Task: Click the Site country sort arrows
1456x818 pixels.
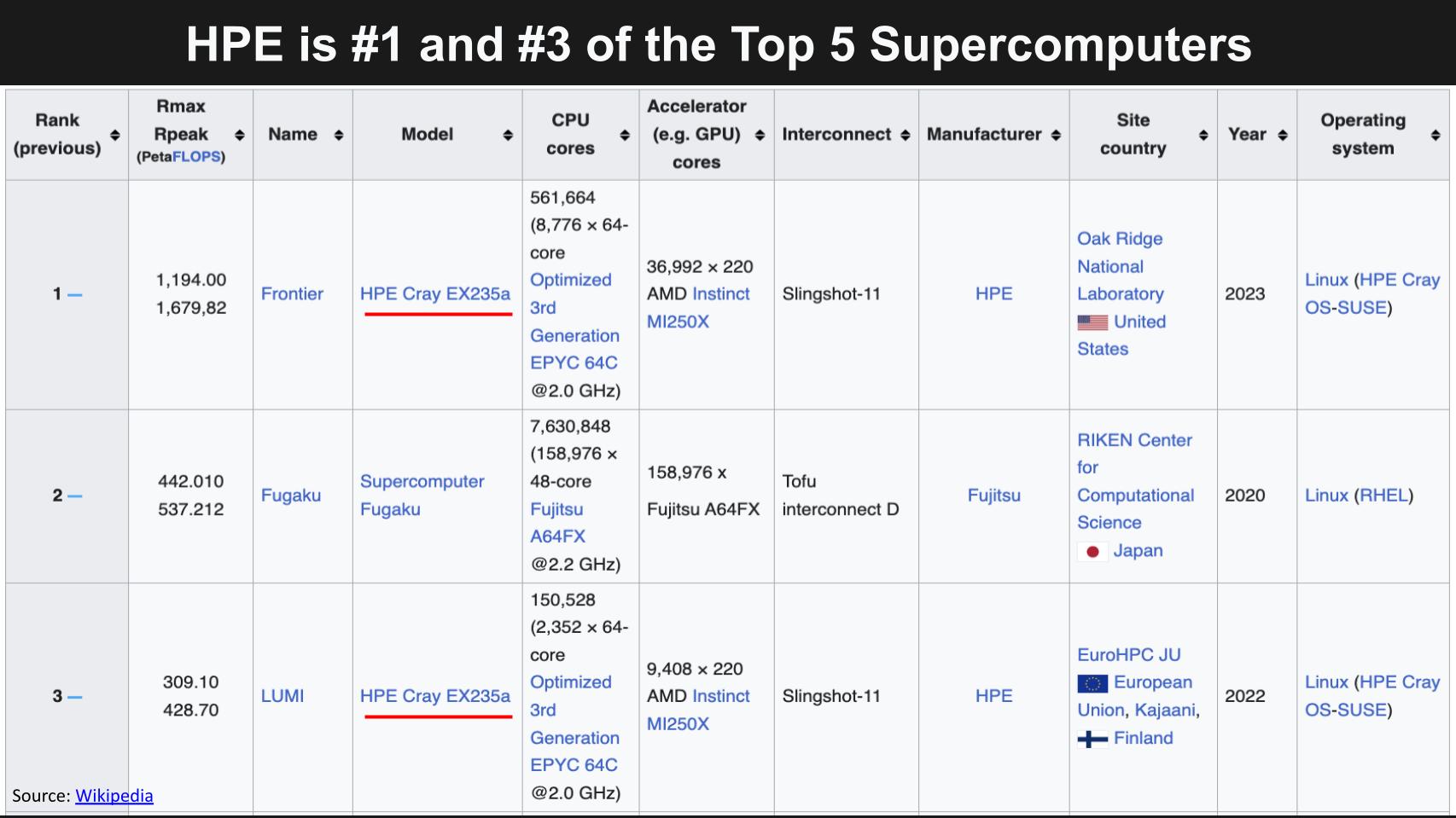Action: pyautogui.click(x=1203, y=135)
